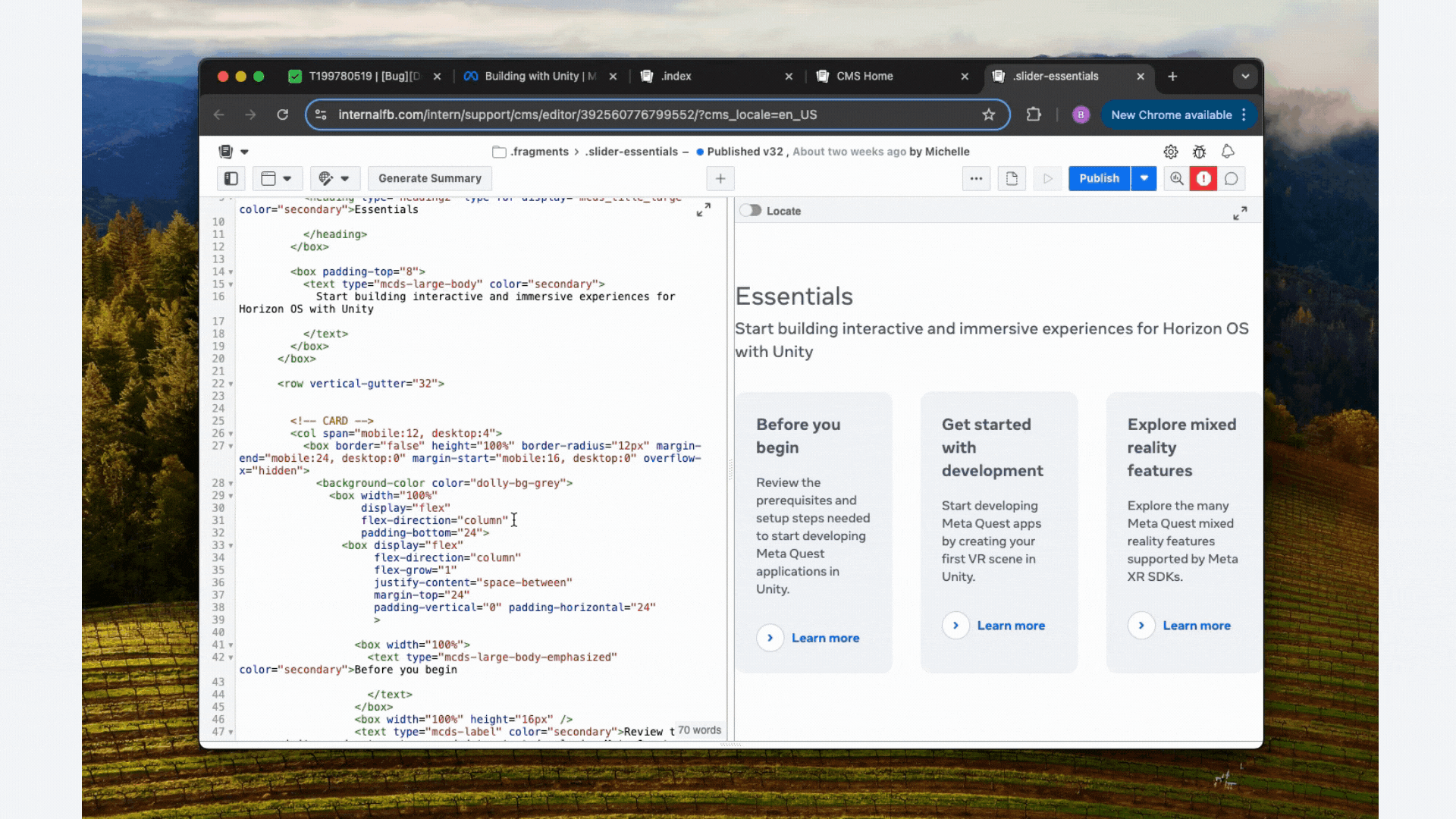Click the Generate Summary button
Screen dimensions: 1456x819
pyautogui.click(x=430, y=179)
